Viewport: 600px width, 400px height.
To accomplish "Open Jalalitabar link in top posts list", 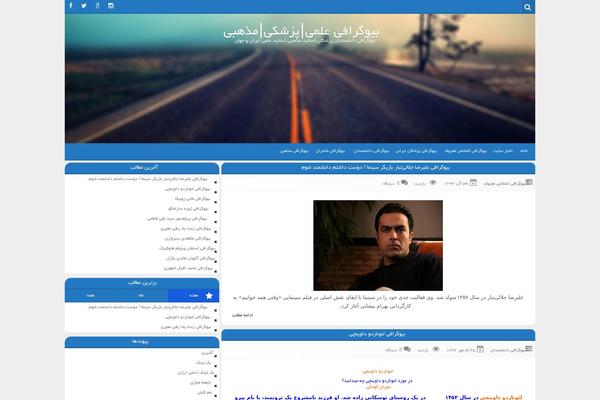I will pos(148,307).
